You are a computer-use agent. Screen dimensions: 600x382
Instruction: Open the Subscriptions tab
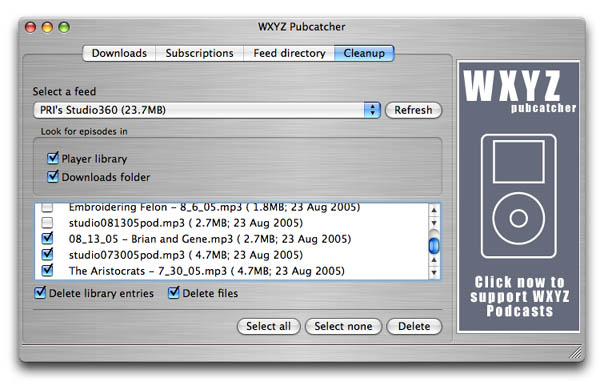[x=199, y=53]
